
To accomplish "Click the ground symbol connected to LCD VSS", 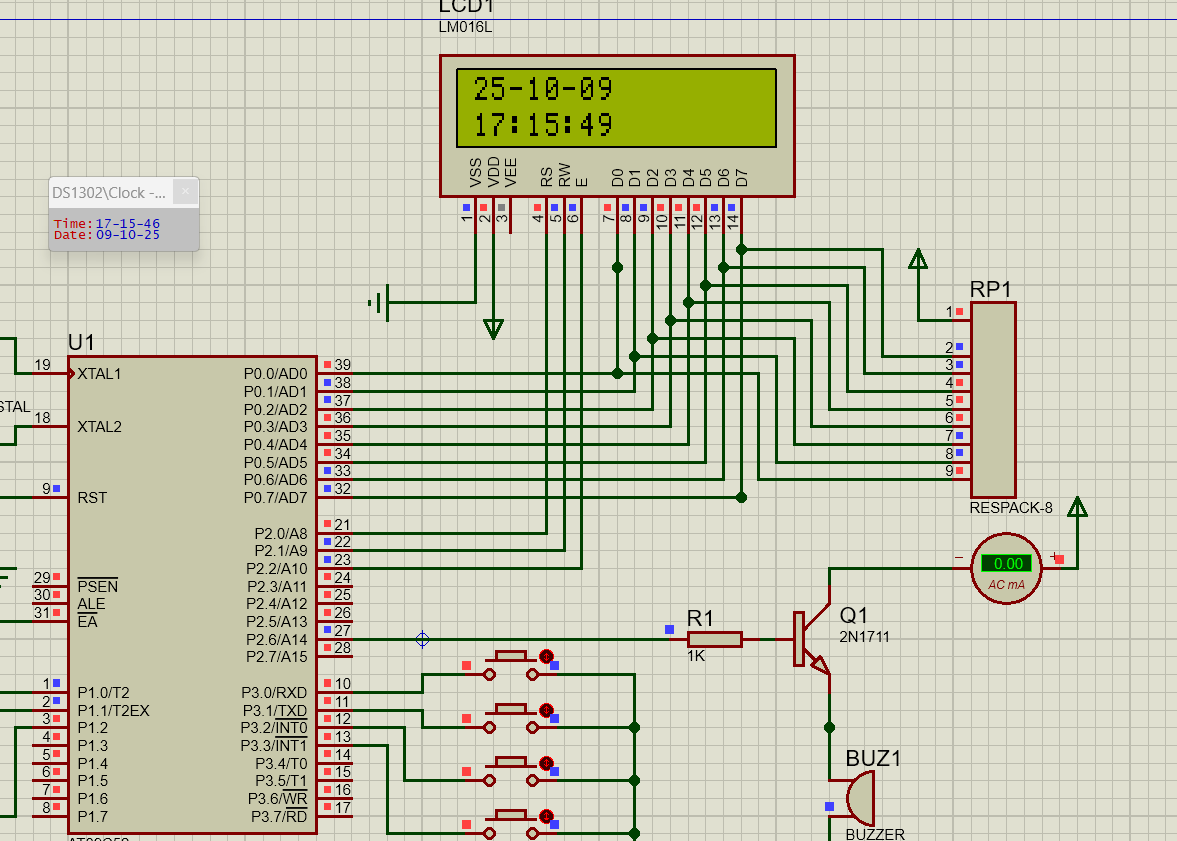I will tap(380, 301).
